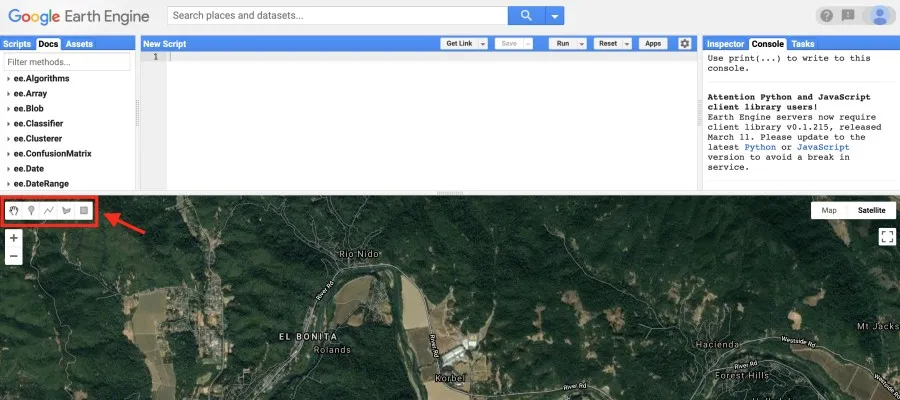Zoom out on the map
This screenshot has width=900, height=400.
point(14,256)
